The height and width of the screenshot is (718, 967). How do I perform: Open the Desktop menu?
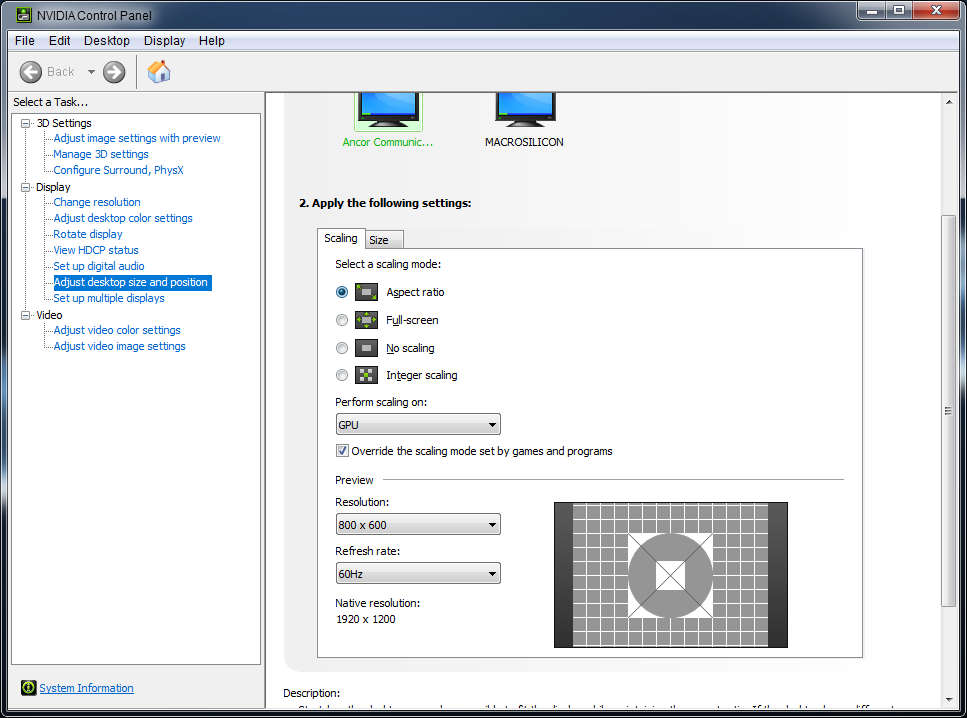[106, 41]
